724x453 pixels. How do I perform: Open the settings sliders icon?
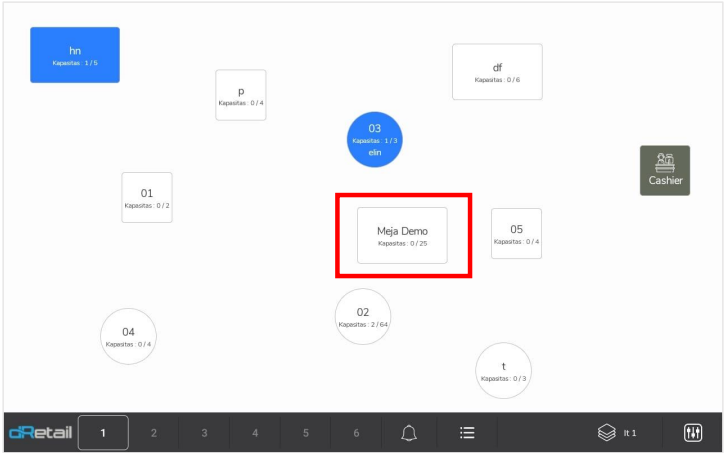693,433
